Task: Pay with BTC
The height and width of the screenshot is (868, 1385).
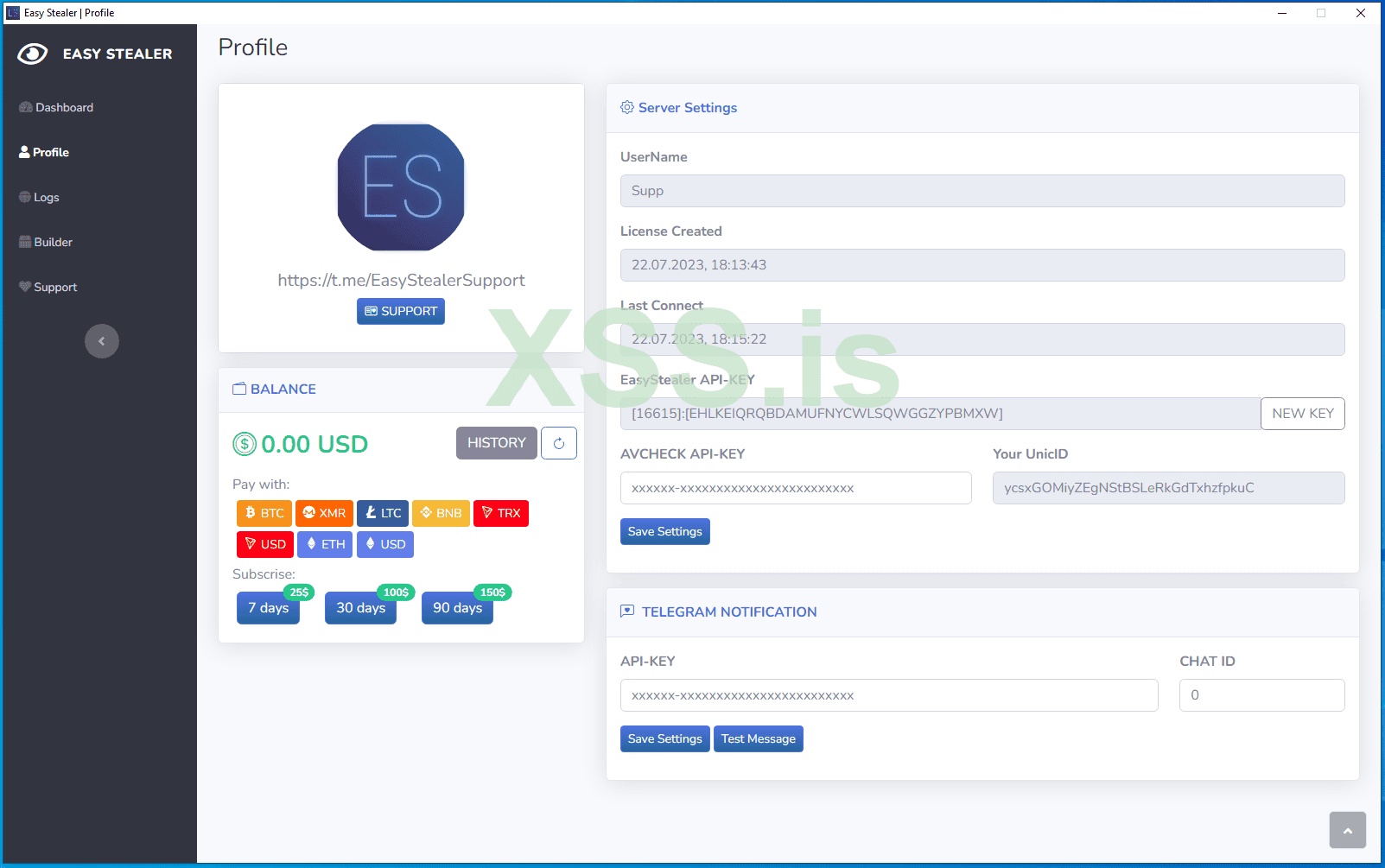Action: click(264, 513)
